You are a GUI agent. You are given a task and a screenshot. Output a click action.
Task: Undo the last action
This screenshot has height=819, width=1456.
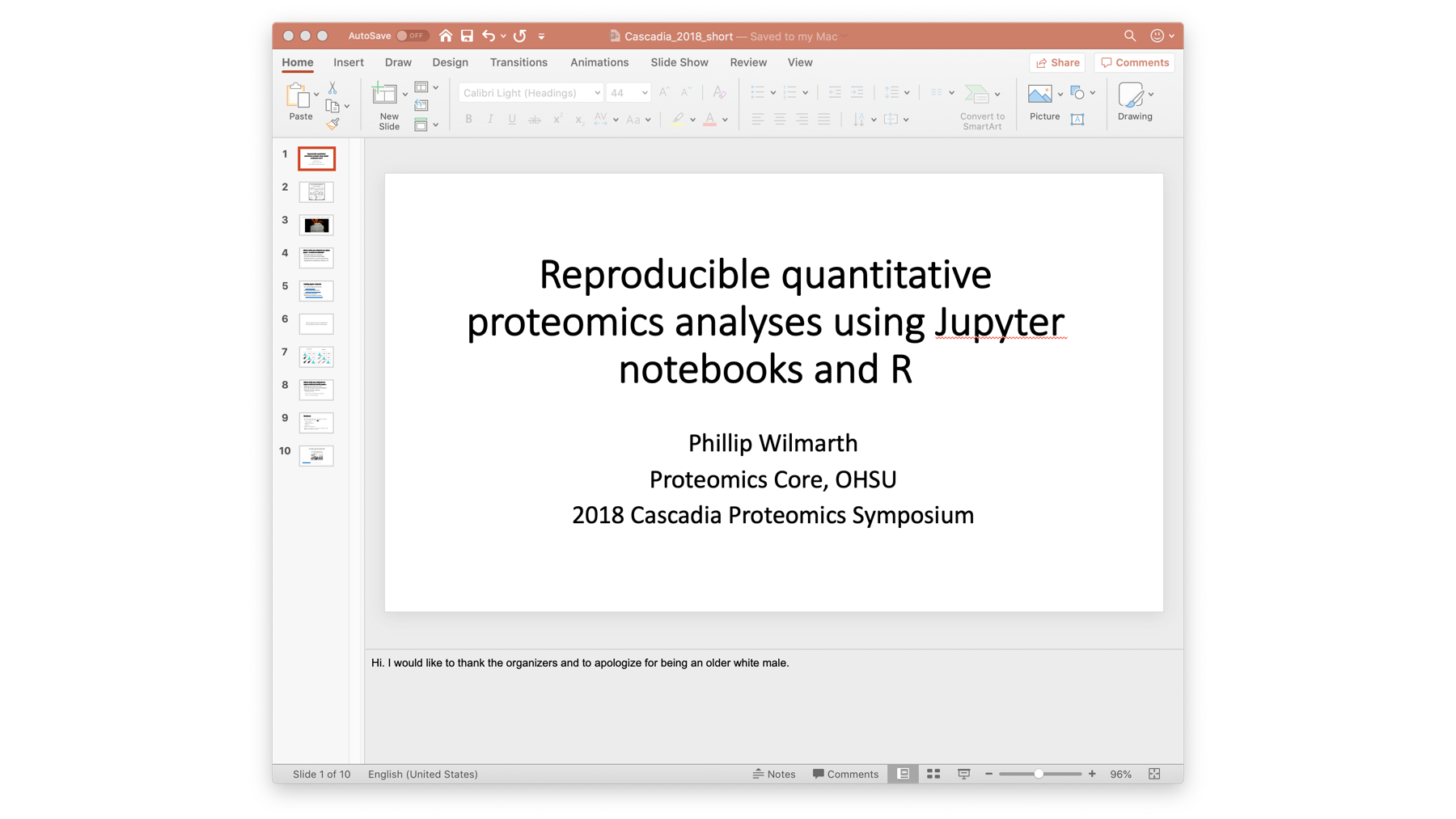489,36
